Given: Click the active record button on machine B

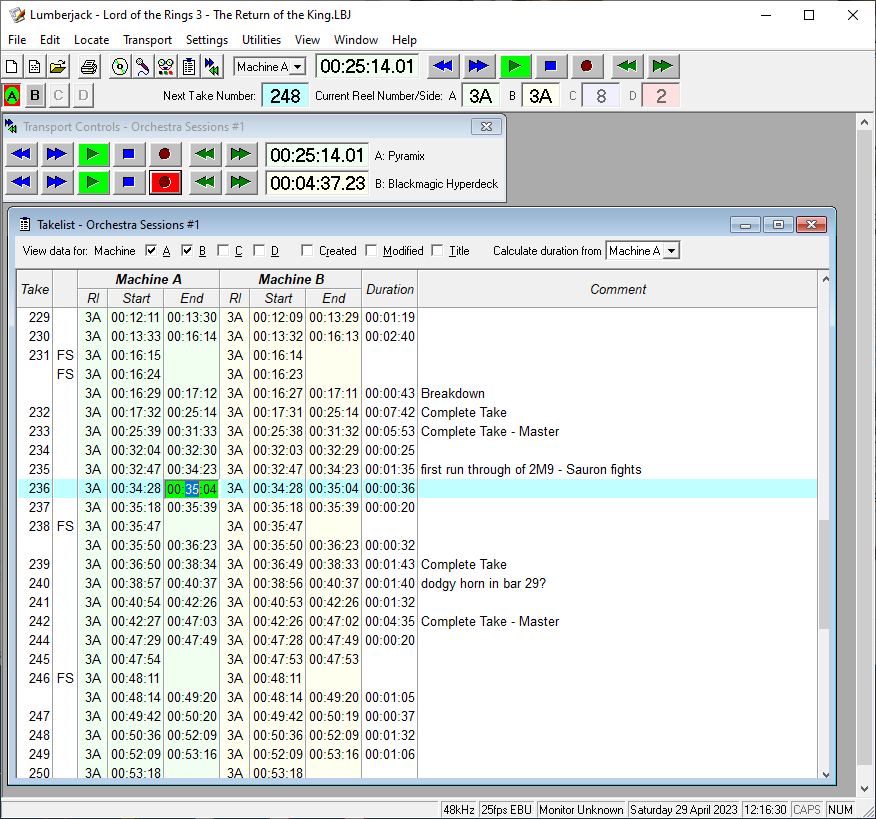Looking at the screenshot, I should click(x=165, y=182).
